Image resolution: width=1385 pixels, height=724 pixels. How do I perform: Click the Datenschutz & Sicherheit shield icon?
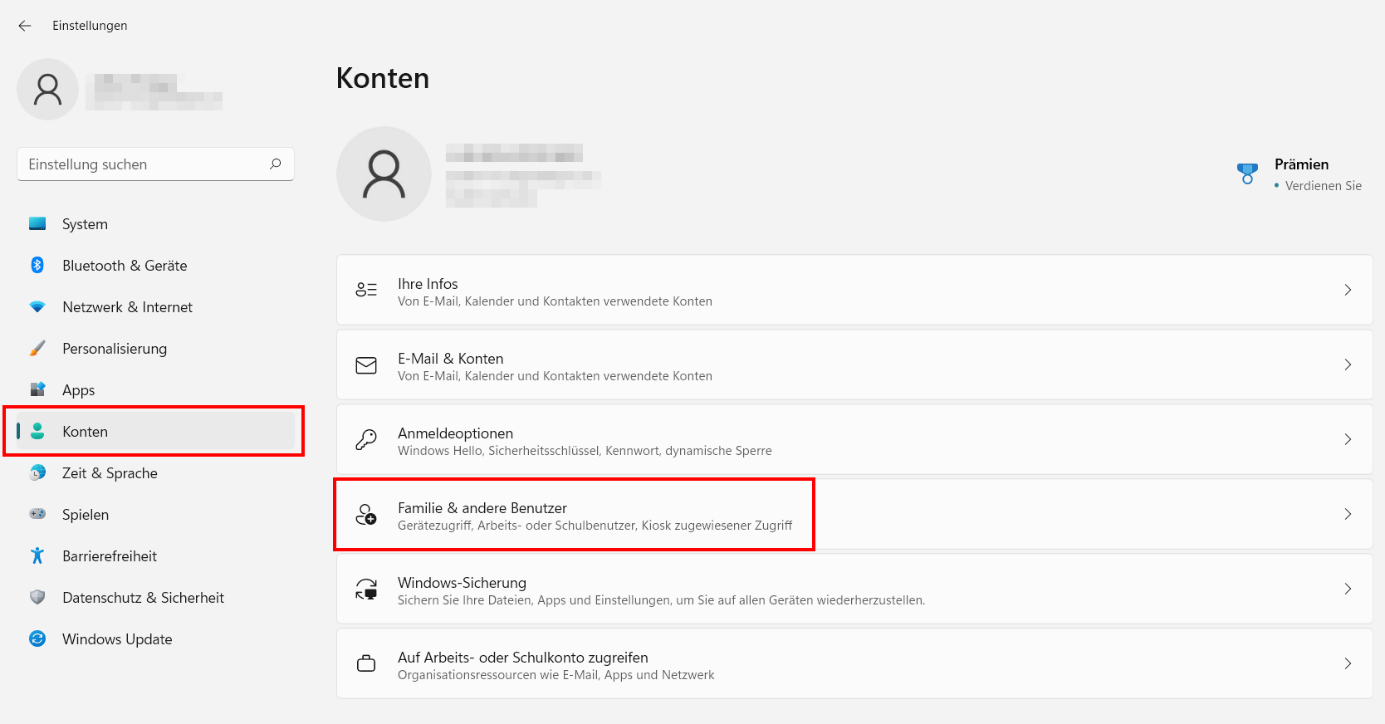pos(38,597)
